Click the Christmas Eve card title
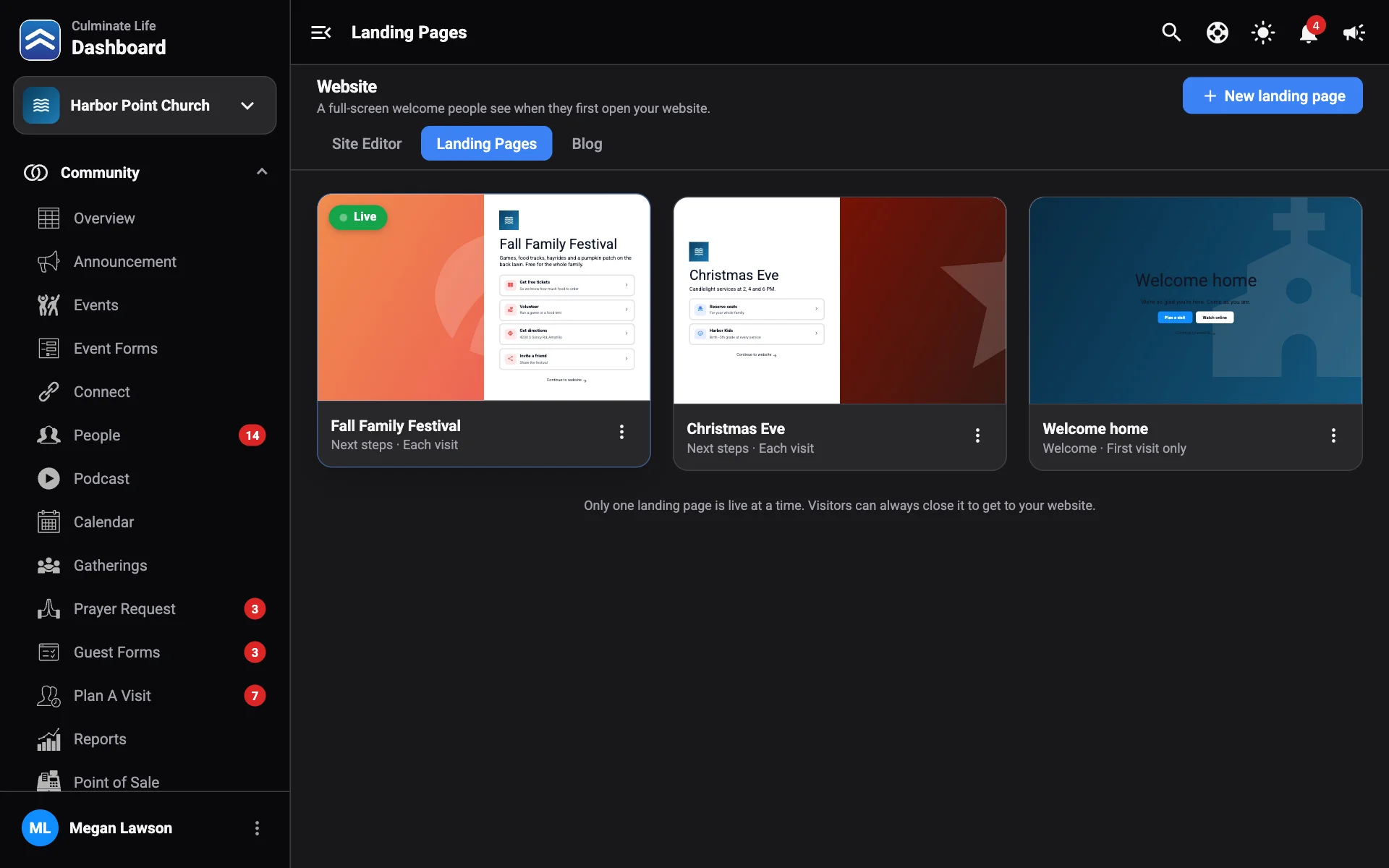This screenshot has width=1389, height=868. tap(736, 429)
